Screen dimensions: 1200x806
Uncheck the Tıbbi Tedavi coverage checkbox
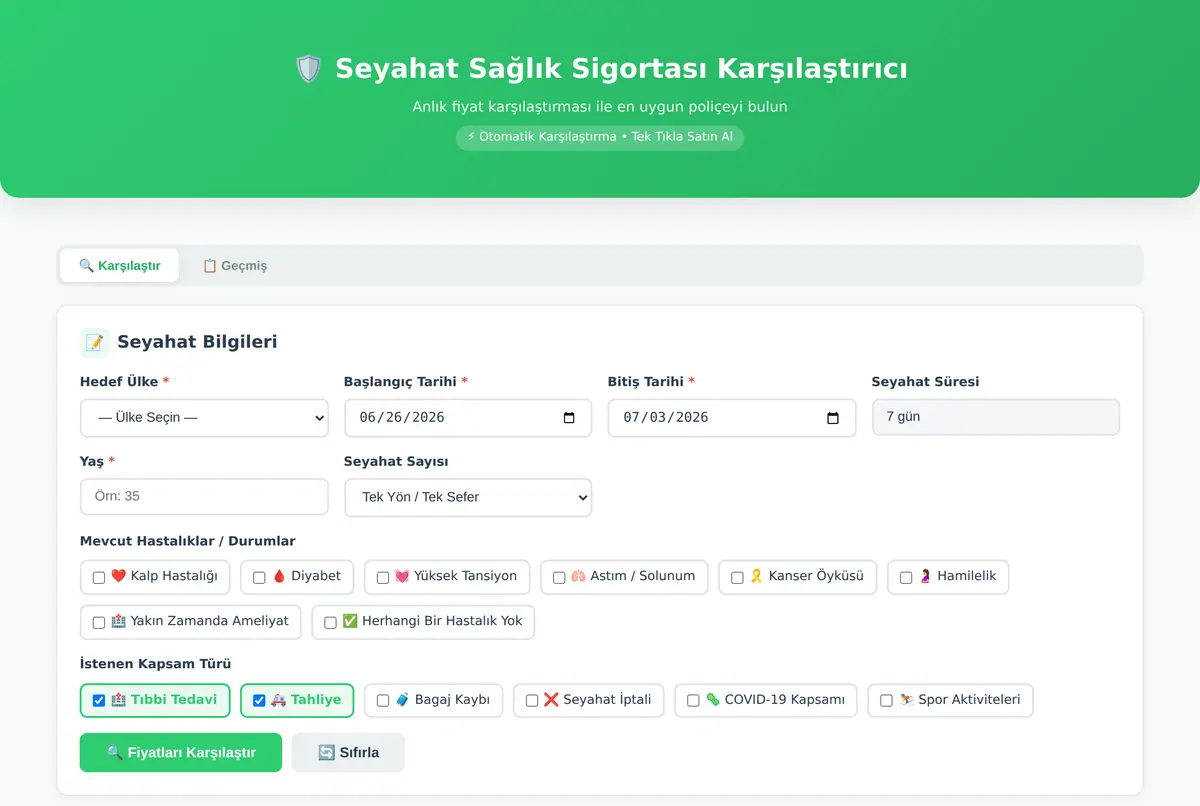pyautogui.click(x=99, y=701)
